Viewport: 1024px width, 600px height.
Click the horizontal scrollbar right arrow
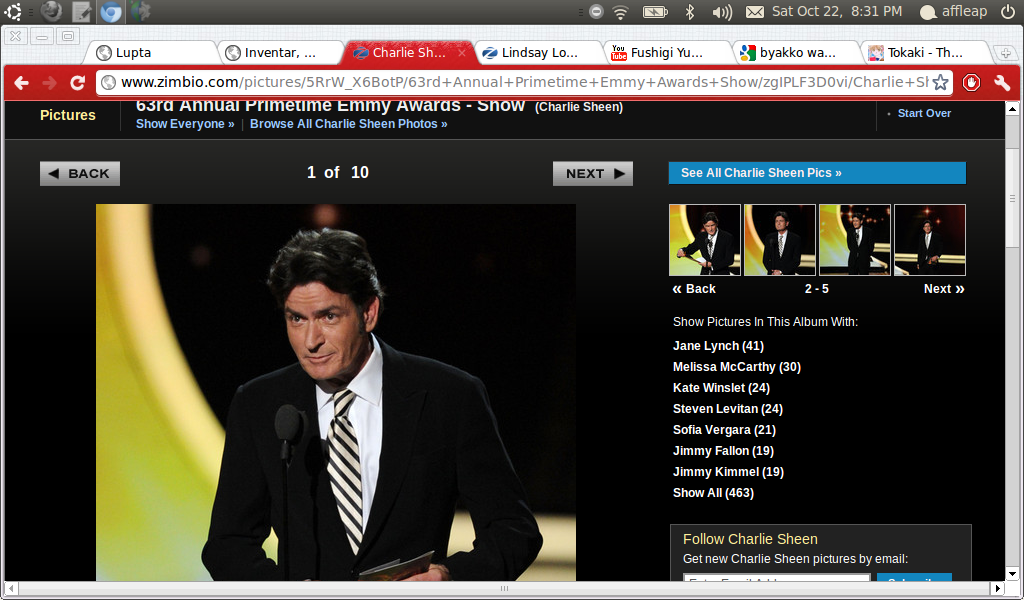(998, 588)
